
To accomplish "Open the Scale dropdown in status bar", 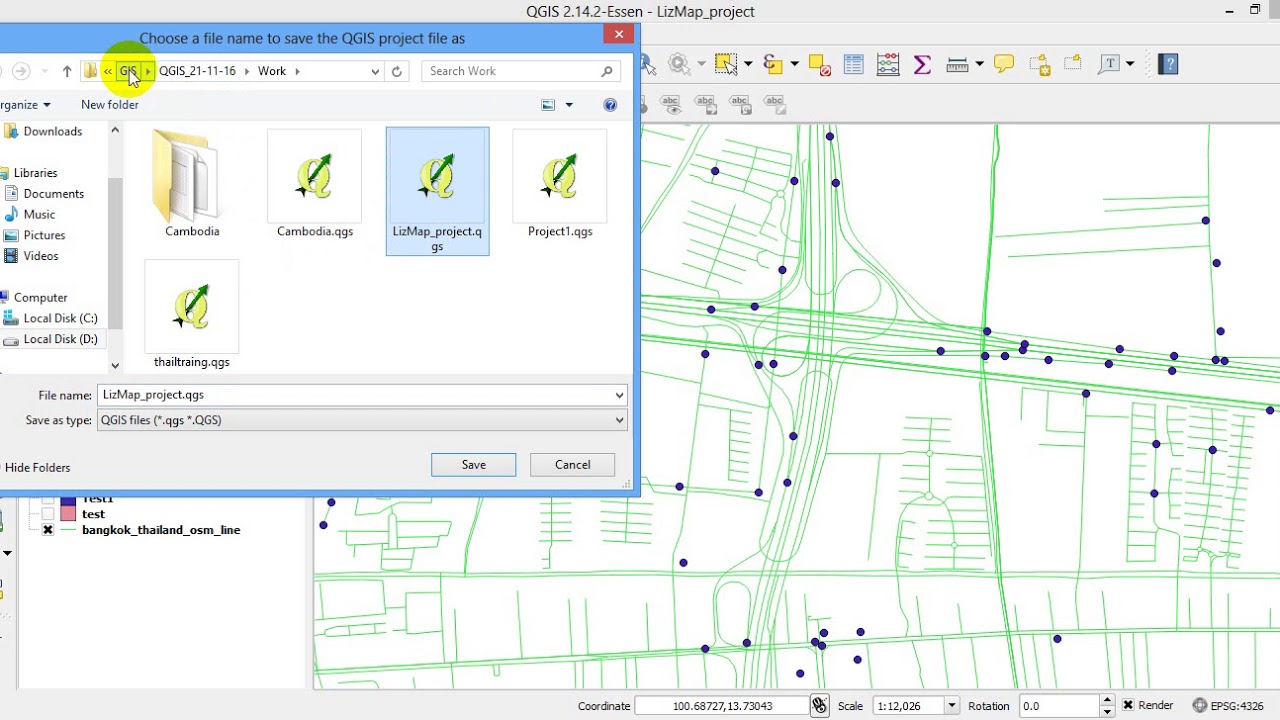I will [951, 706].
